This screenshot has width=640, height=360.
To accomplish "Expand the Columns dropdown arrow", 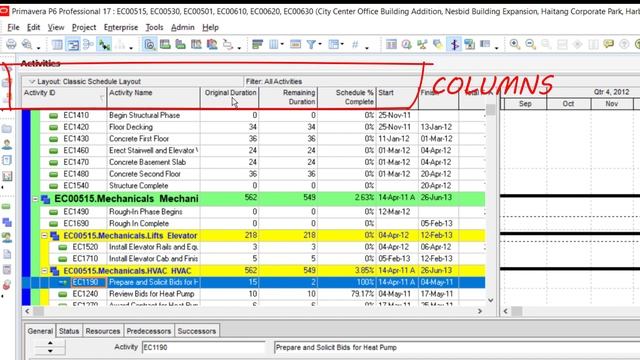I will (x=282, y=44).
